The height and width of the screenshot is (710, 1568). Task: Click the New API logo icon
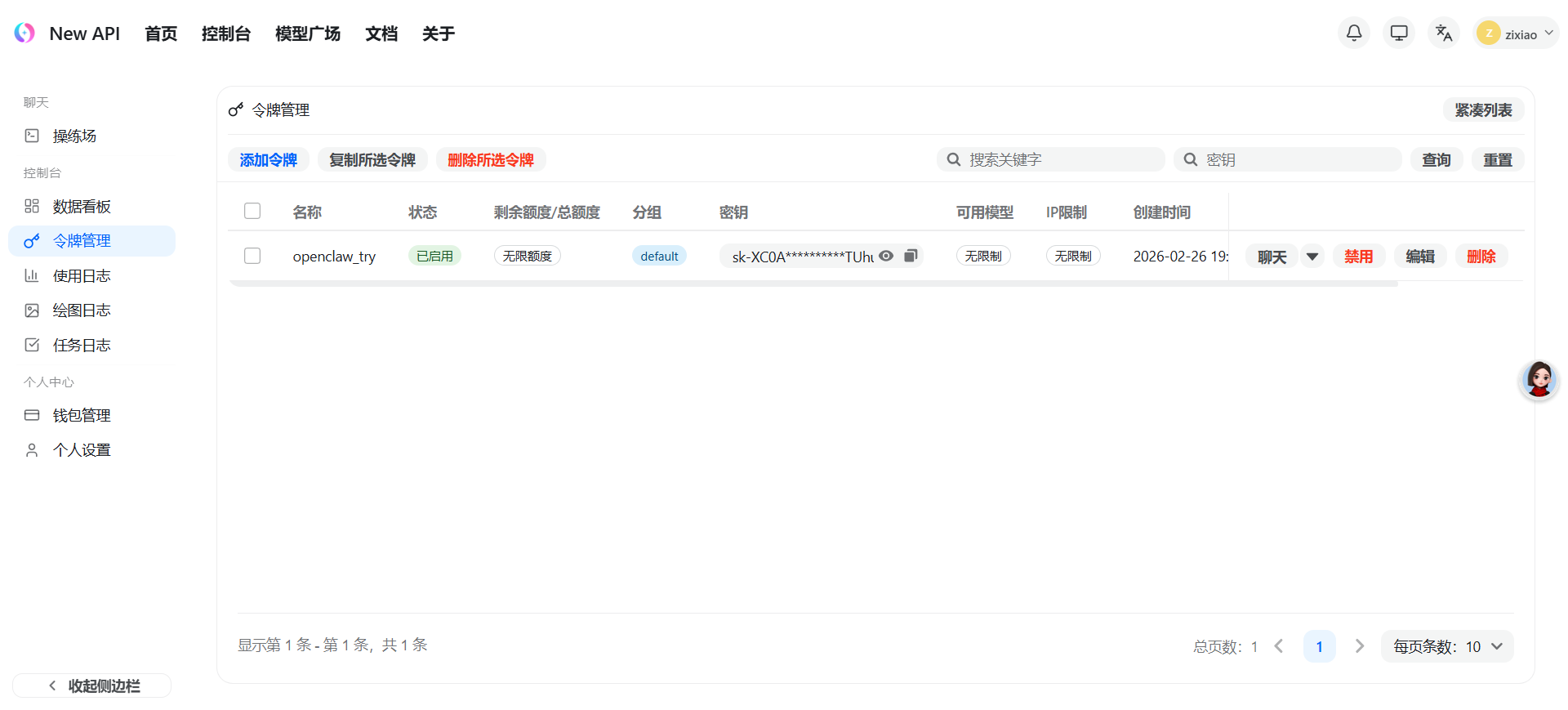(x=24, y=33)
